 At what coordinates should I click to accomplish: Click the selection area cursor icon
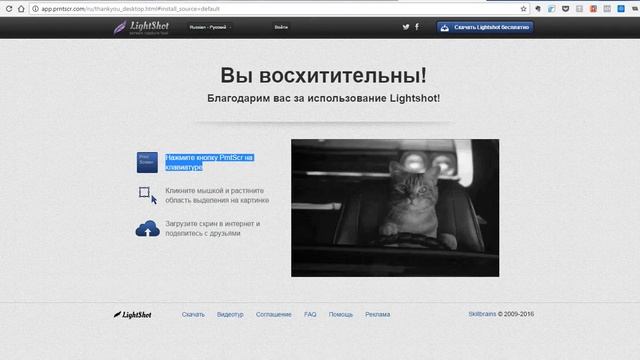pos(148,196)
